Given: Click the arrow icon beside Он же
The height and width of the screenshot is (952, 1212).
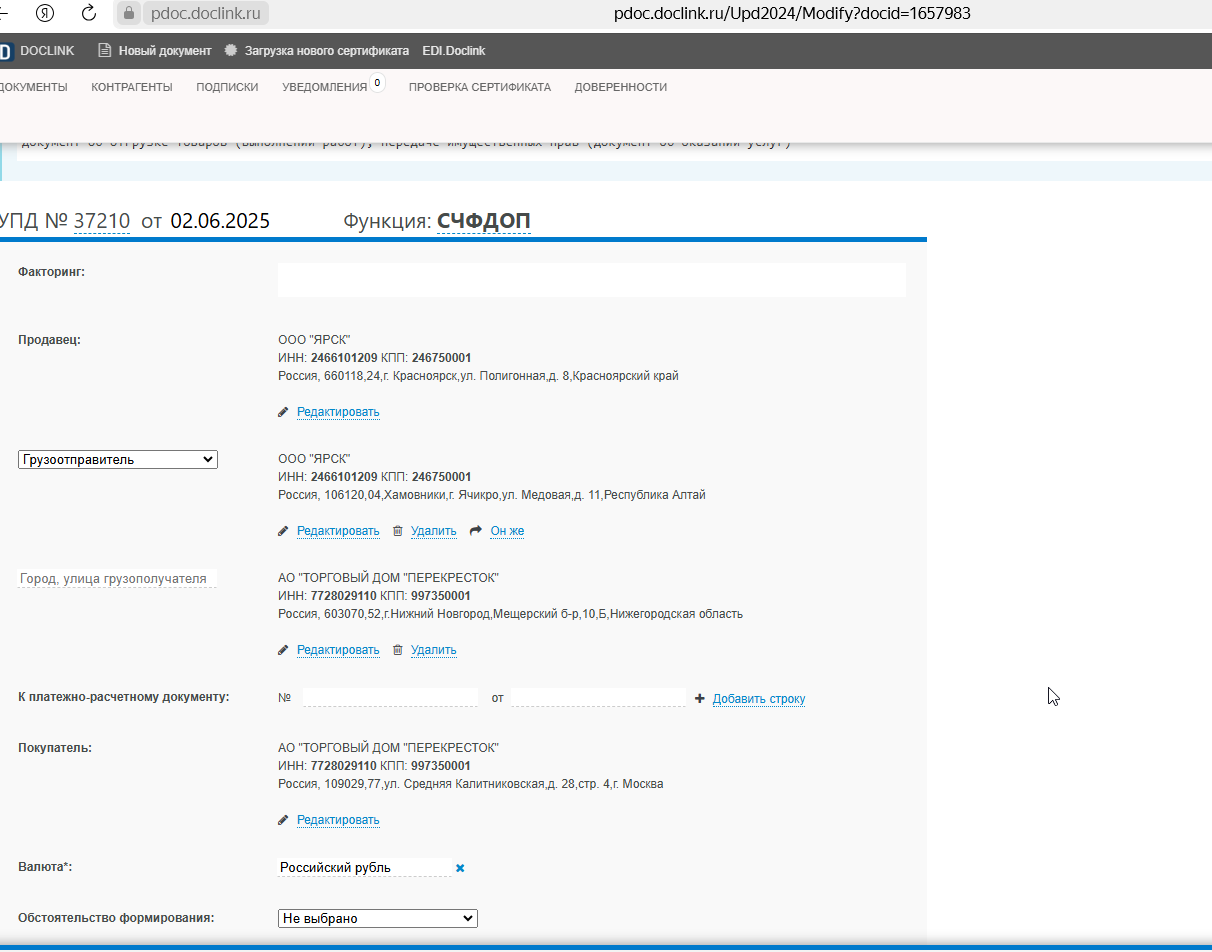Looking at the screenshot, I should pyautogui.click(x=476, y=531).
